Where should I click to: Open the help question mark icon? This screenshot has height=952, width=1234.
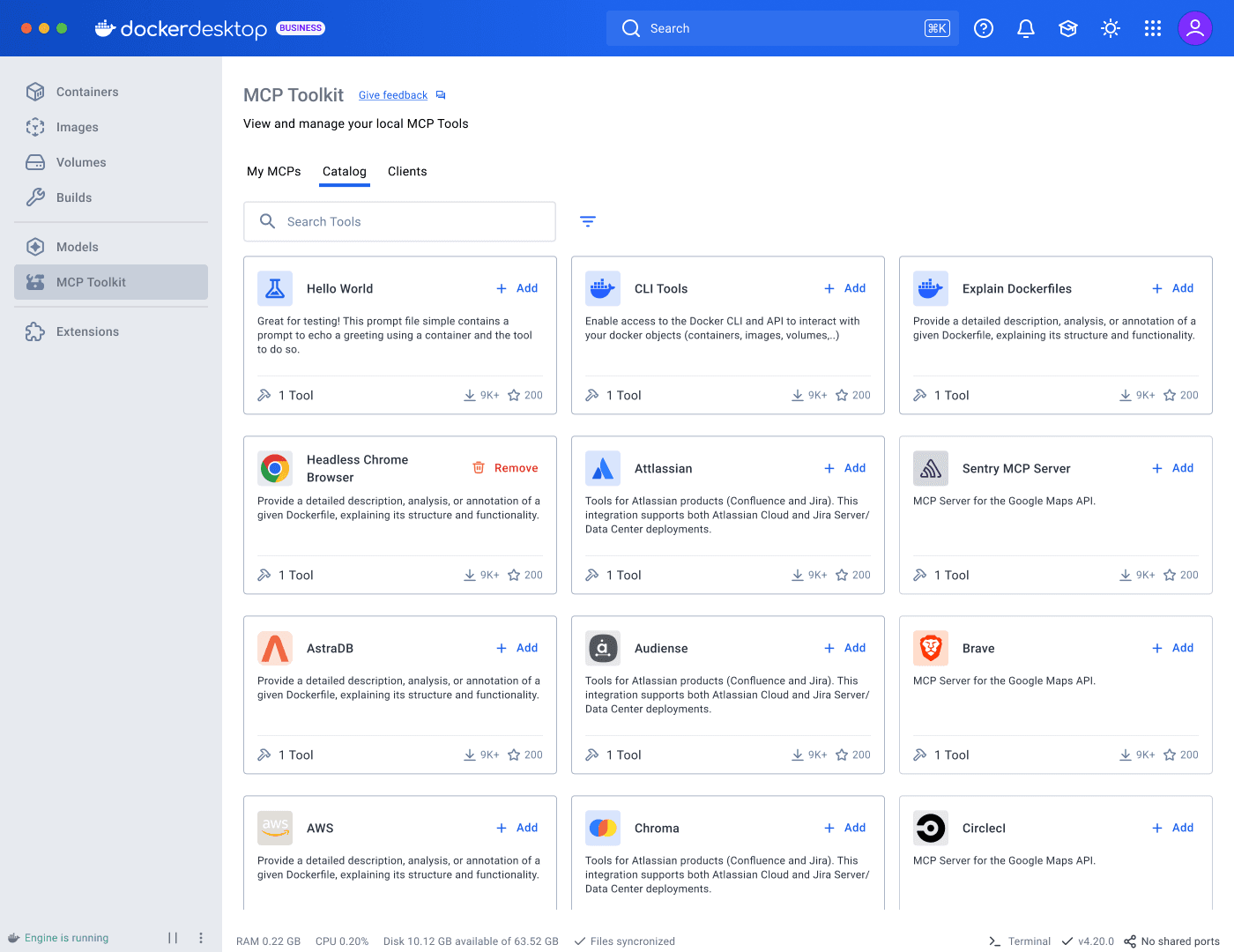(x=984, y=28)
